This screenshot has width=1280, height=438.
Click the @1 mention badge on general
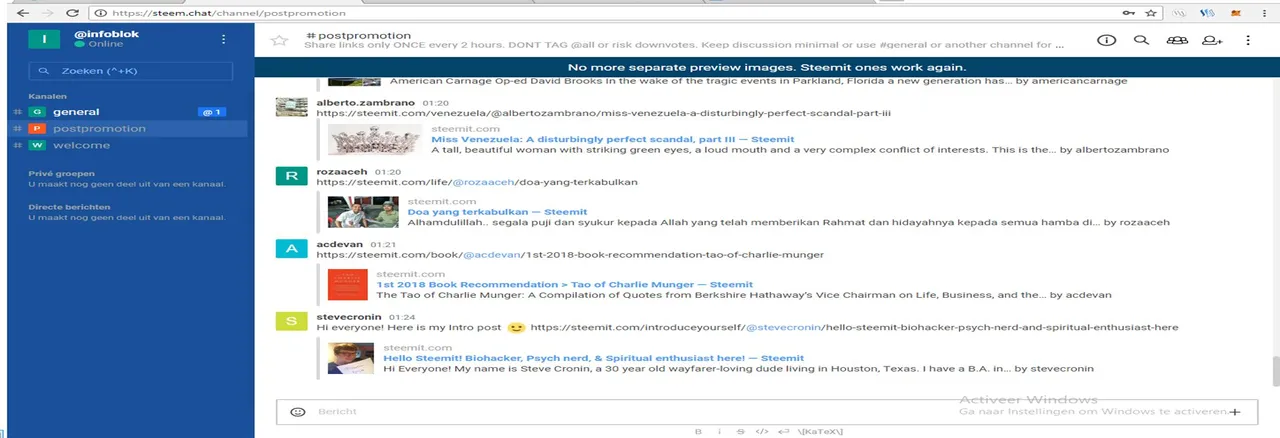click(x=212, y=112)
